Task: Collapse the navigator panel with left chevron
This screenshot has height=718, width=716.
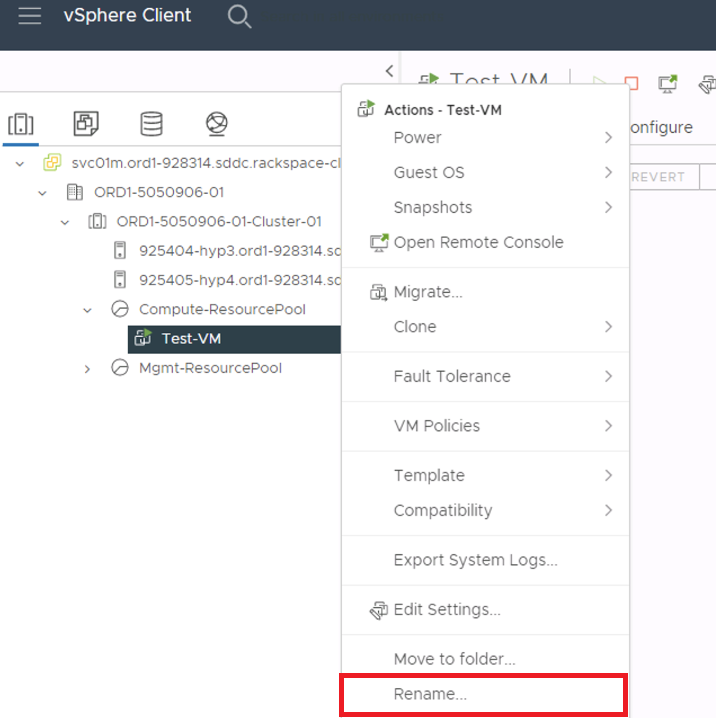Action: (389, 71)
